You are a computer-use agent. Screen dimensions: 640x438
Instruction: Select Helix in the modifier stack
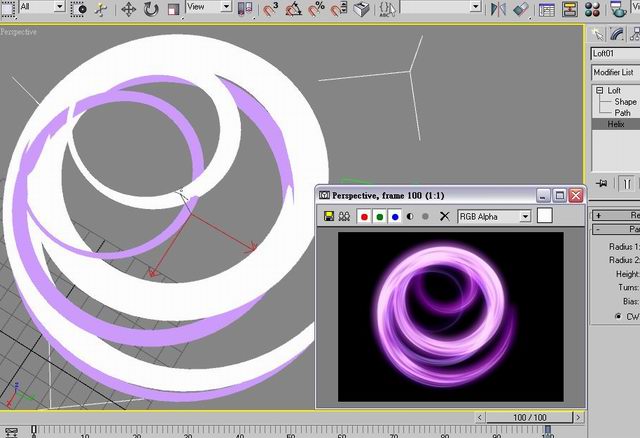[616, 124]
